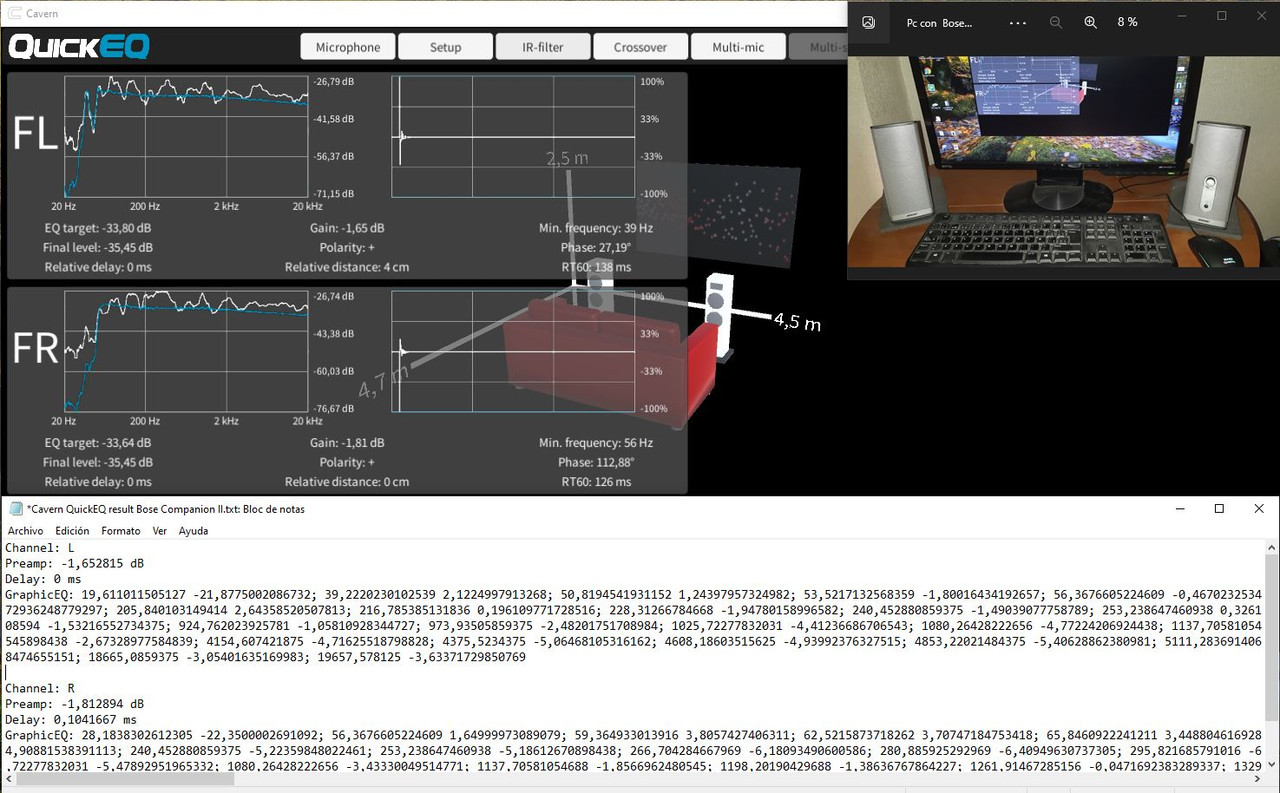1280x793 pixels.
Task: Open the Archivo menu in Notepad
Action: tap(26, 531)
